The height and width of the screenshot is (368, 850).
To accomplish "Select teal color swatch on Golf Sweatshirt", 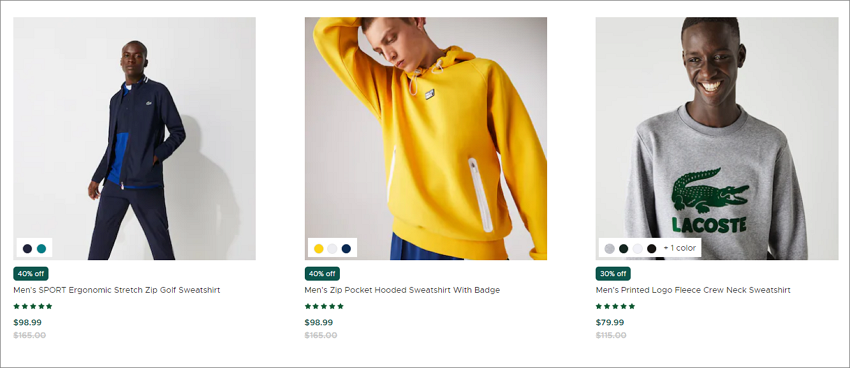I will click(41, 249).
